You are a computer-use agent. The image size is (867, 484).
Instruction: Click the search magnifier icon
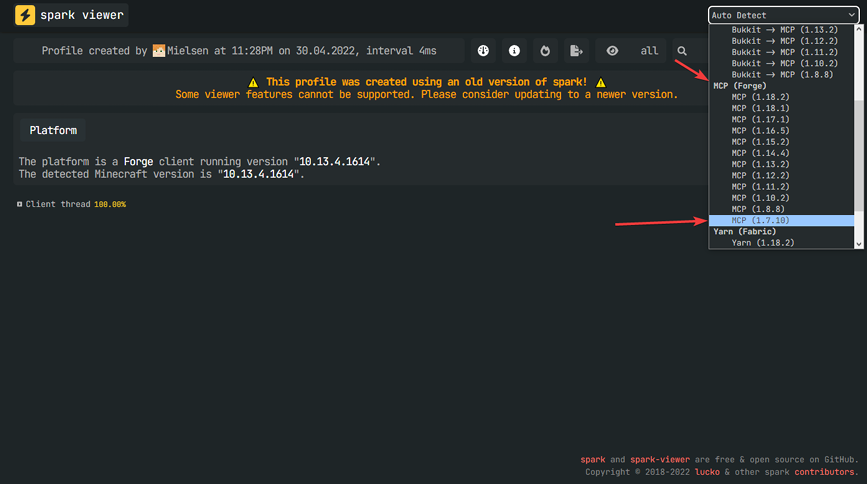coord(682,51)
